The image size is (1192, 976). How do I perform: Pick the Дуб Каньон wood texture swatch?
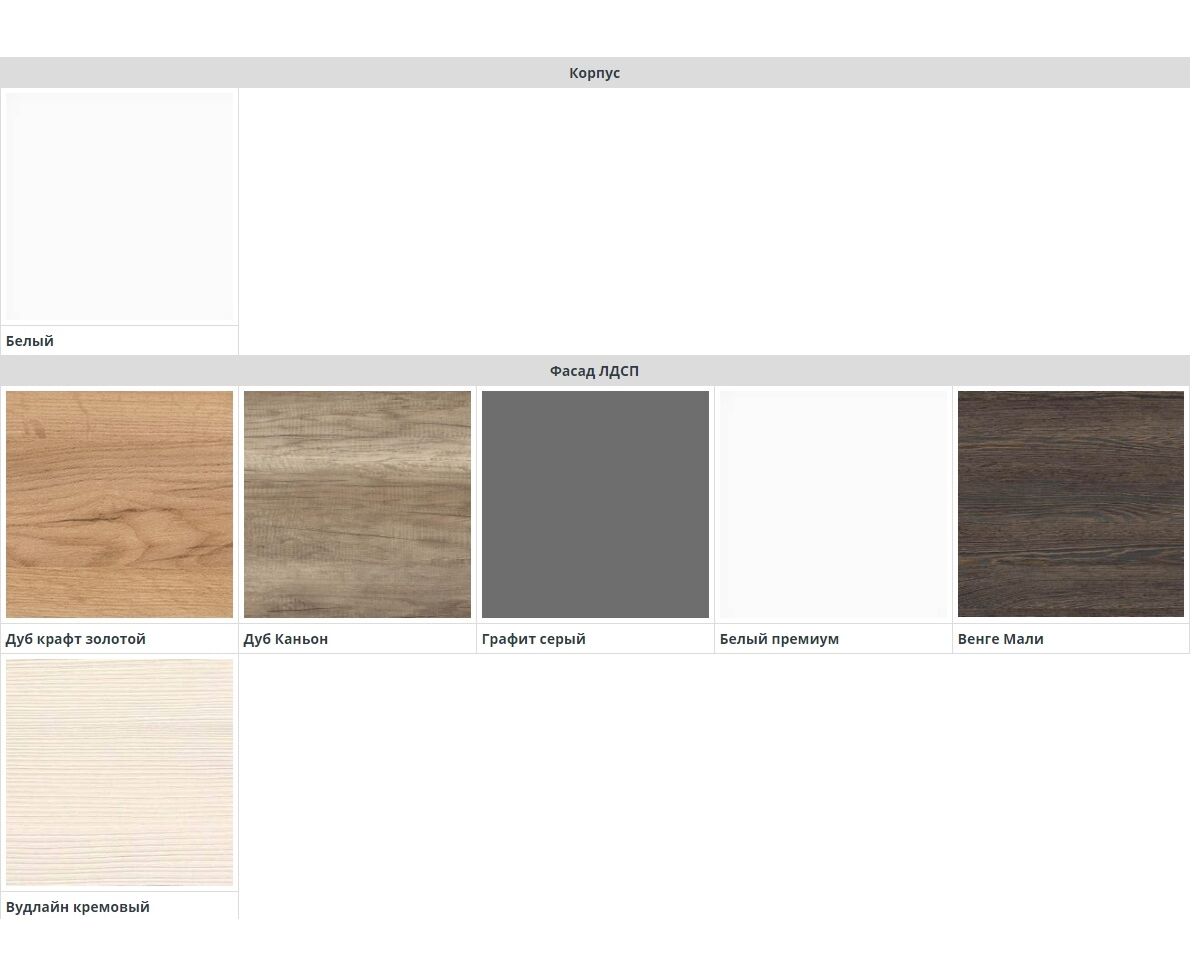[x=357, y=504]
